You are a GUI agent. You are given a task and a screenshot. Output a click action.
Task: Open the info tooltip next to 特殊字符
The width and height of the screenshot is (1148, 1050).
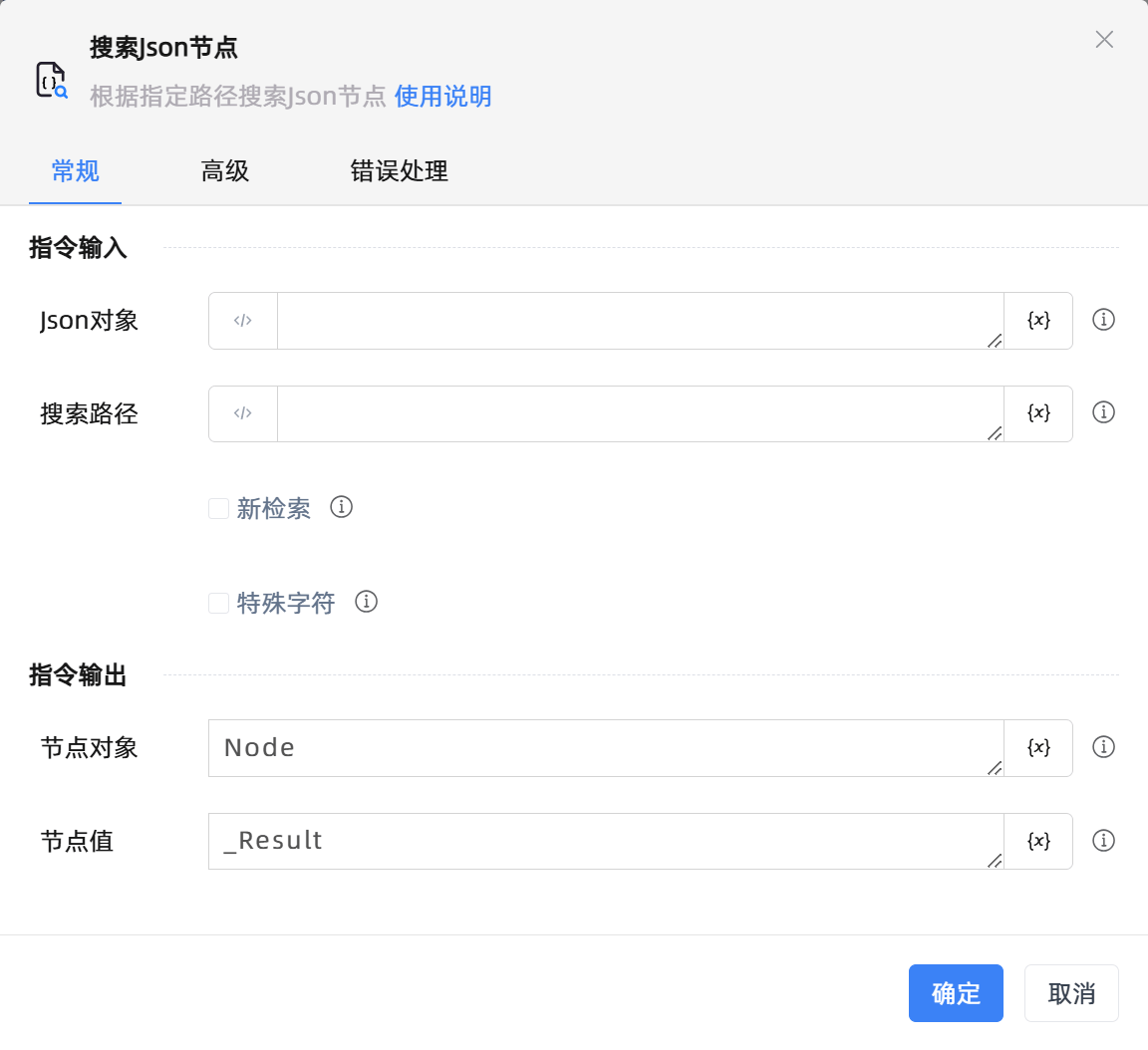[x=366, y=602]
